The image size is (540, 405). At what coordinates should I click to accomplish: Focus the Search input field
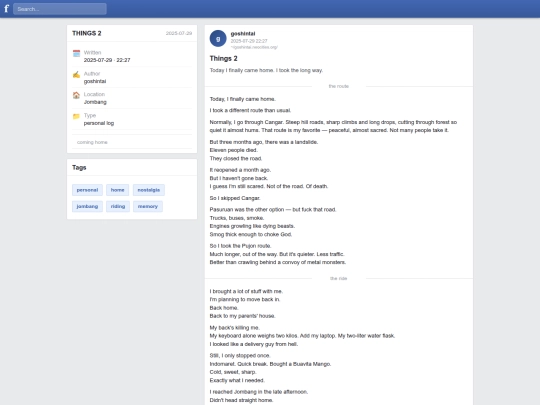coord(60,9)
